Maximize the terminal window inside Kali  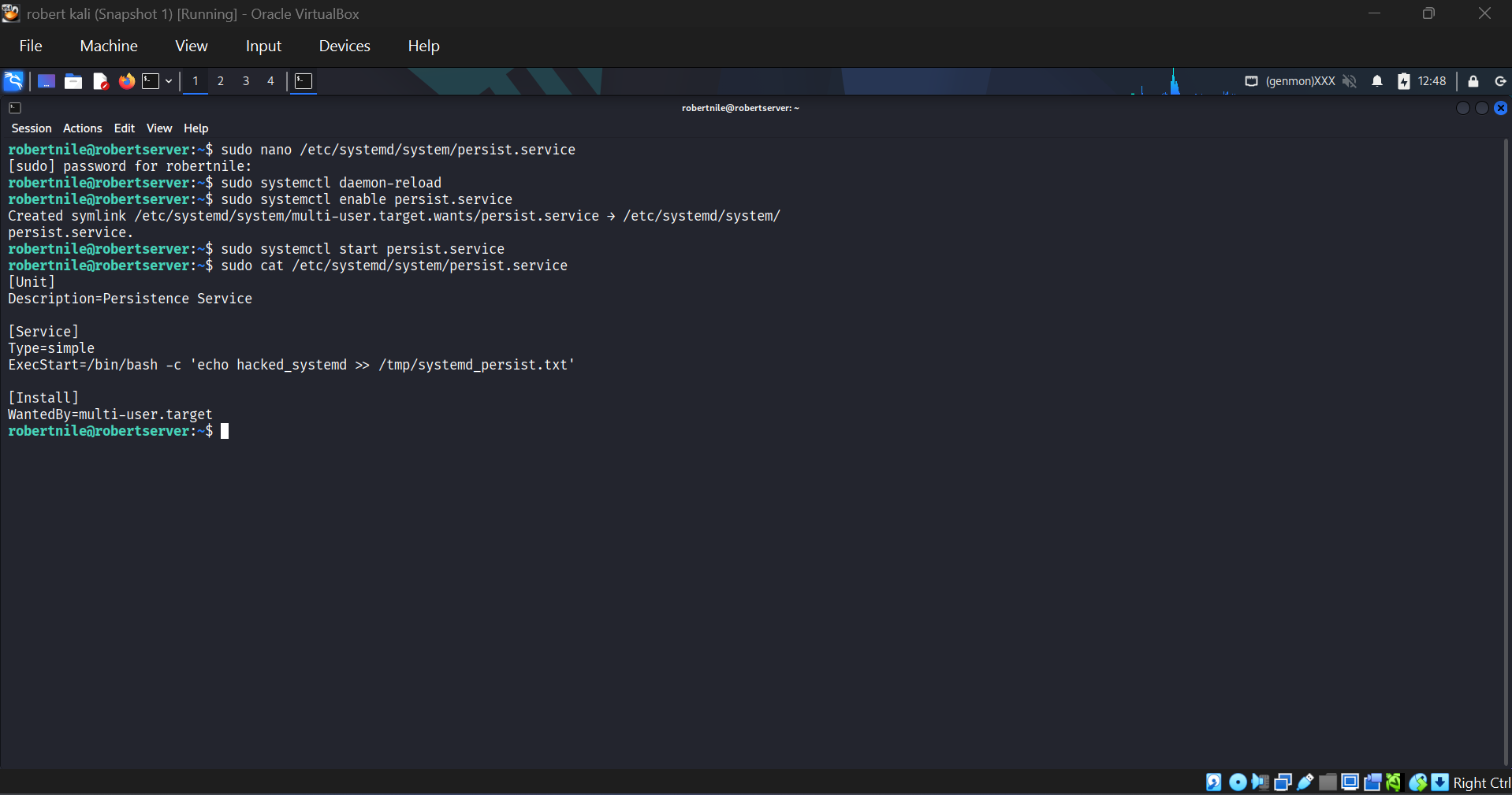[x=1482, y=108]
